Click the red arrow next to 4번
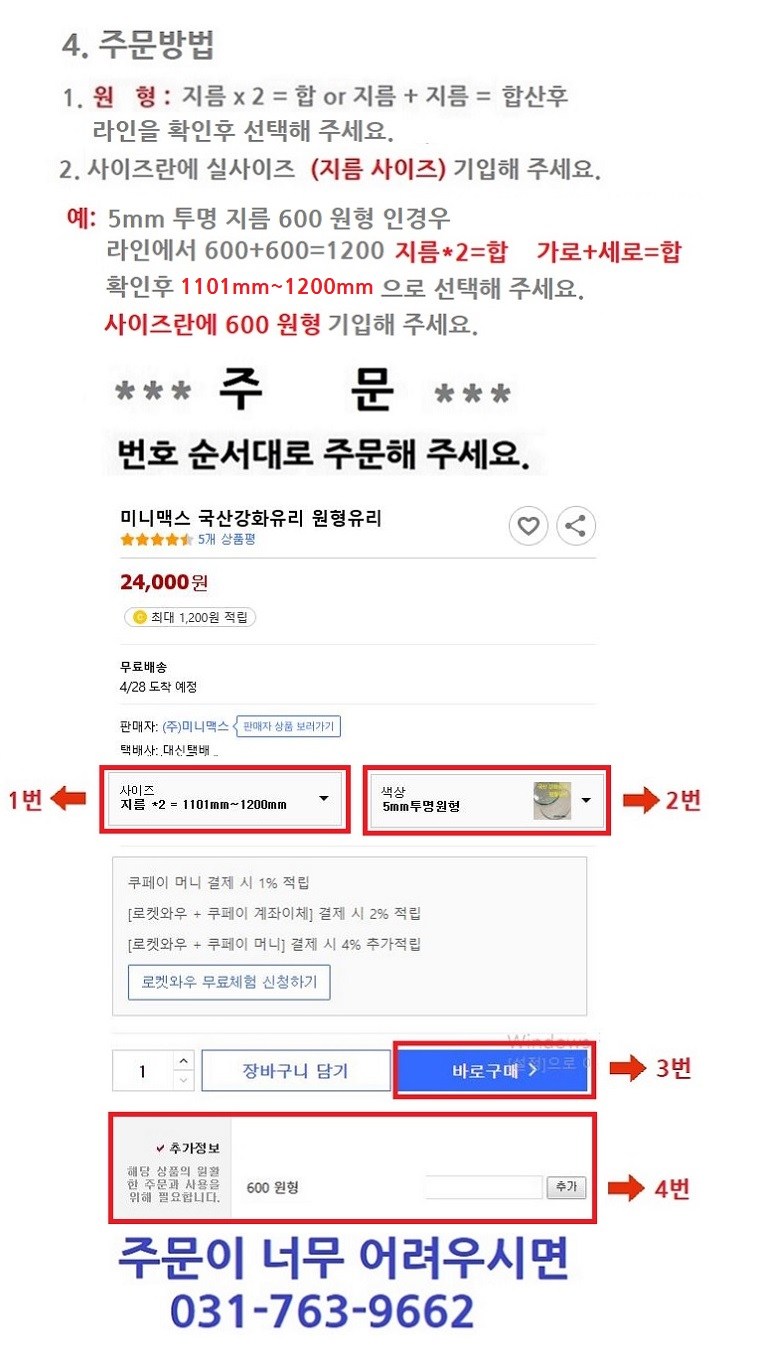 click(630, 1188)
